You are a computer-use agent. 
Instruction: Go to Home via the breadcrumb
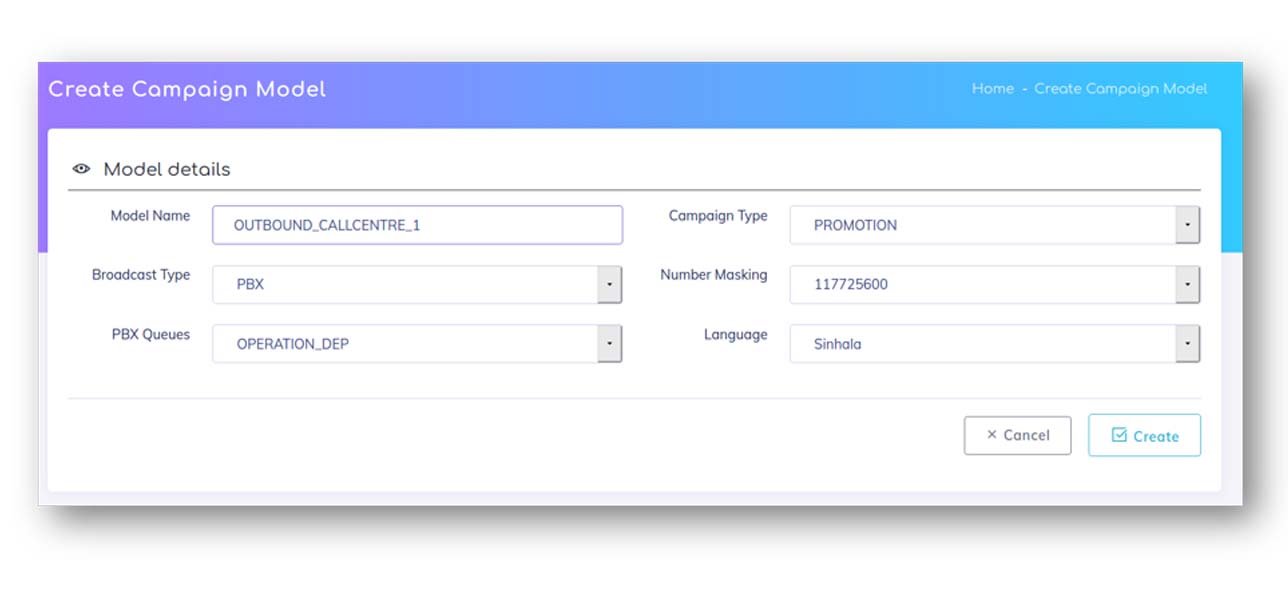992,89
